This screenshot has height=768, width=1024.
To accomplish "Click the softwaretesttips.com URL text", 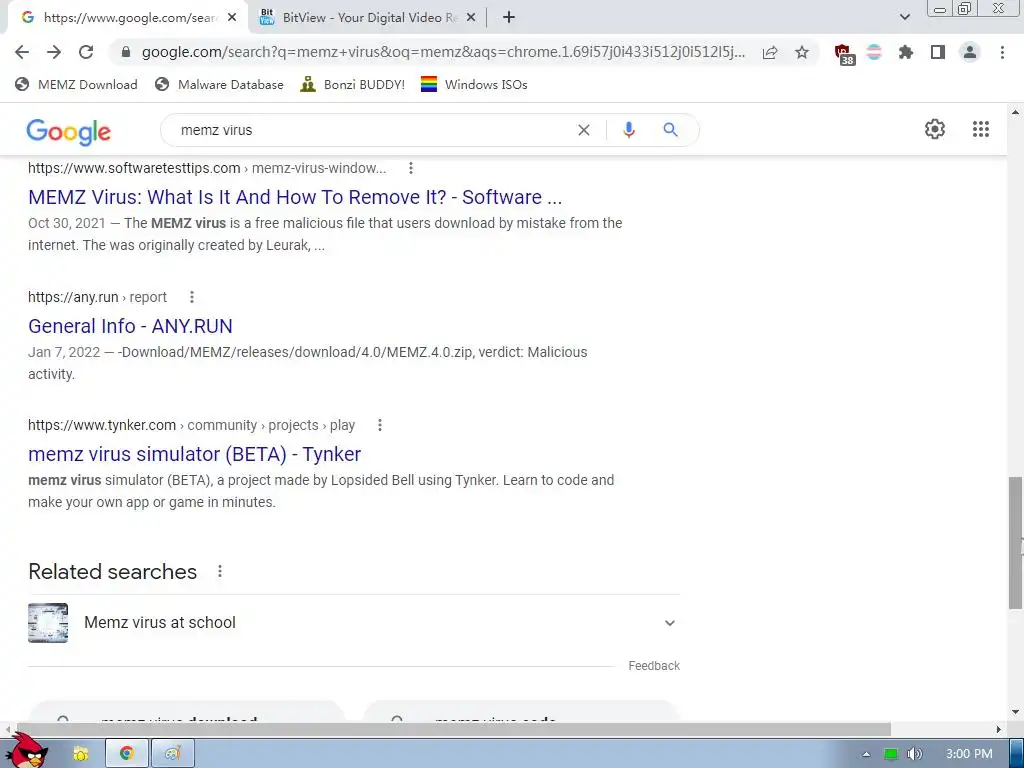I will pyautogui.click(x=206, y=168).
